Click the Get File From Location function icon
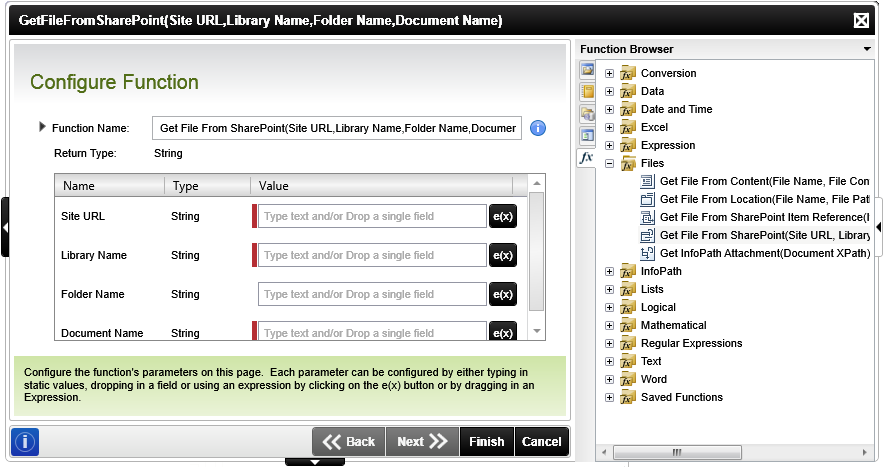 [x=647, y=199]
